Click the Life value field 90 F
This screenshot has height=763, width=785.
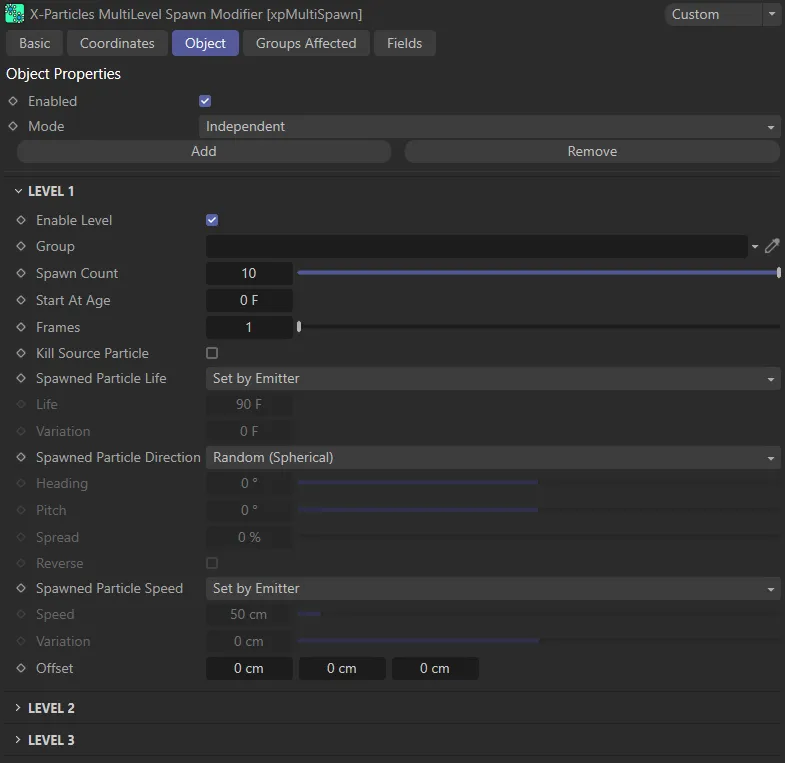(249, 404)
